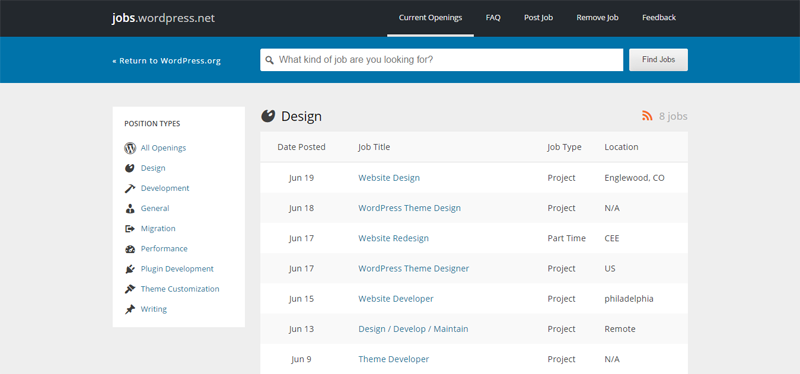Click the Englewood, CO location cell
This screenshot has height=374, width=800.
point(635,178)
